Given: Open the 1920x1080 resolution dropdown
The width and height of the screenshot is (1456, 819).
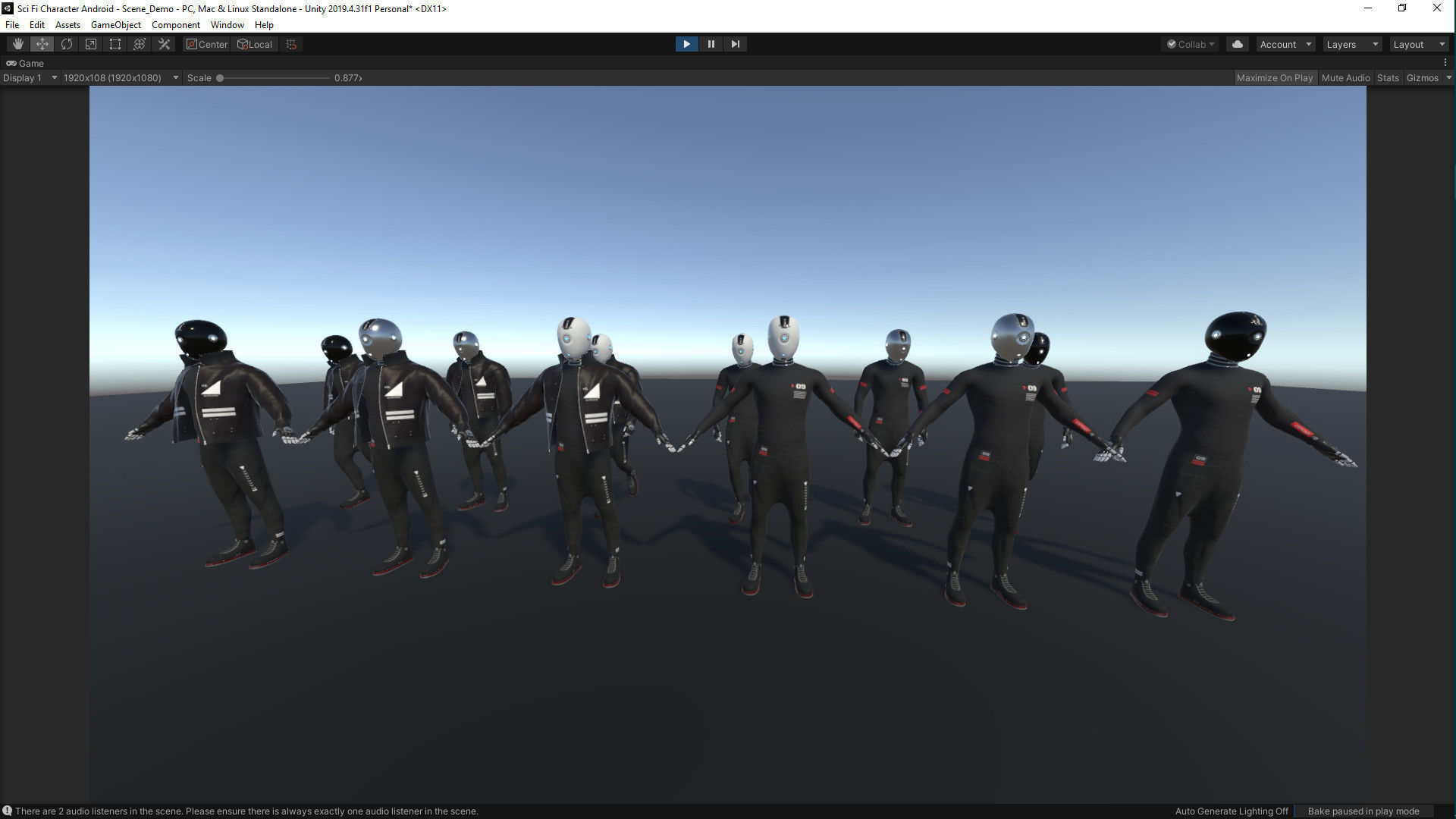Looking at the screenshot, I should (121, 77).
